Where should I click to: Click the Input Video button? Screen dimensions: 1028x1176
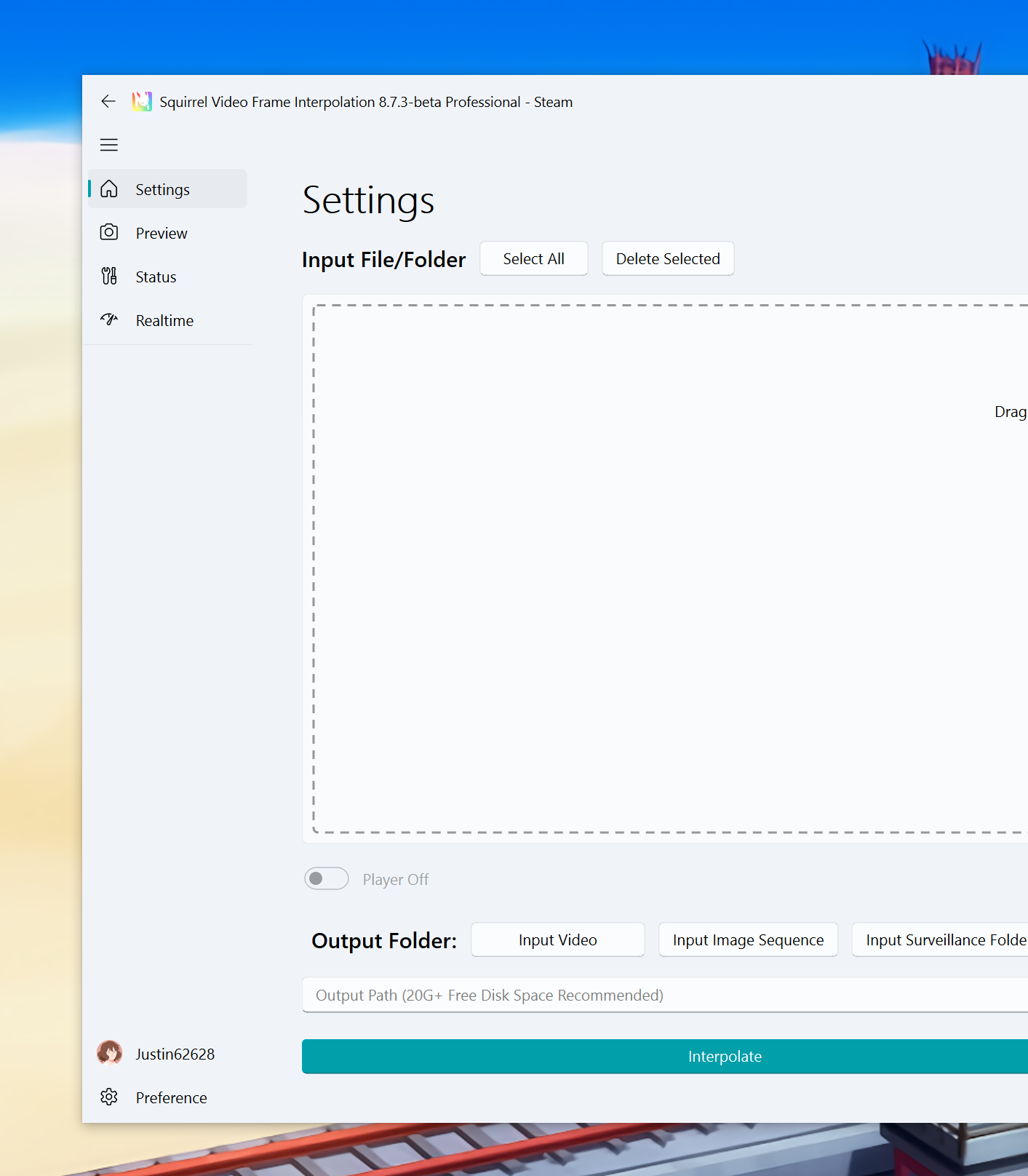tap(558, 940)
